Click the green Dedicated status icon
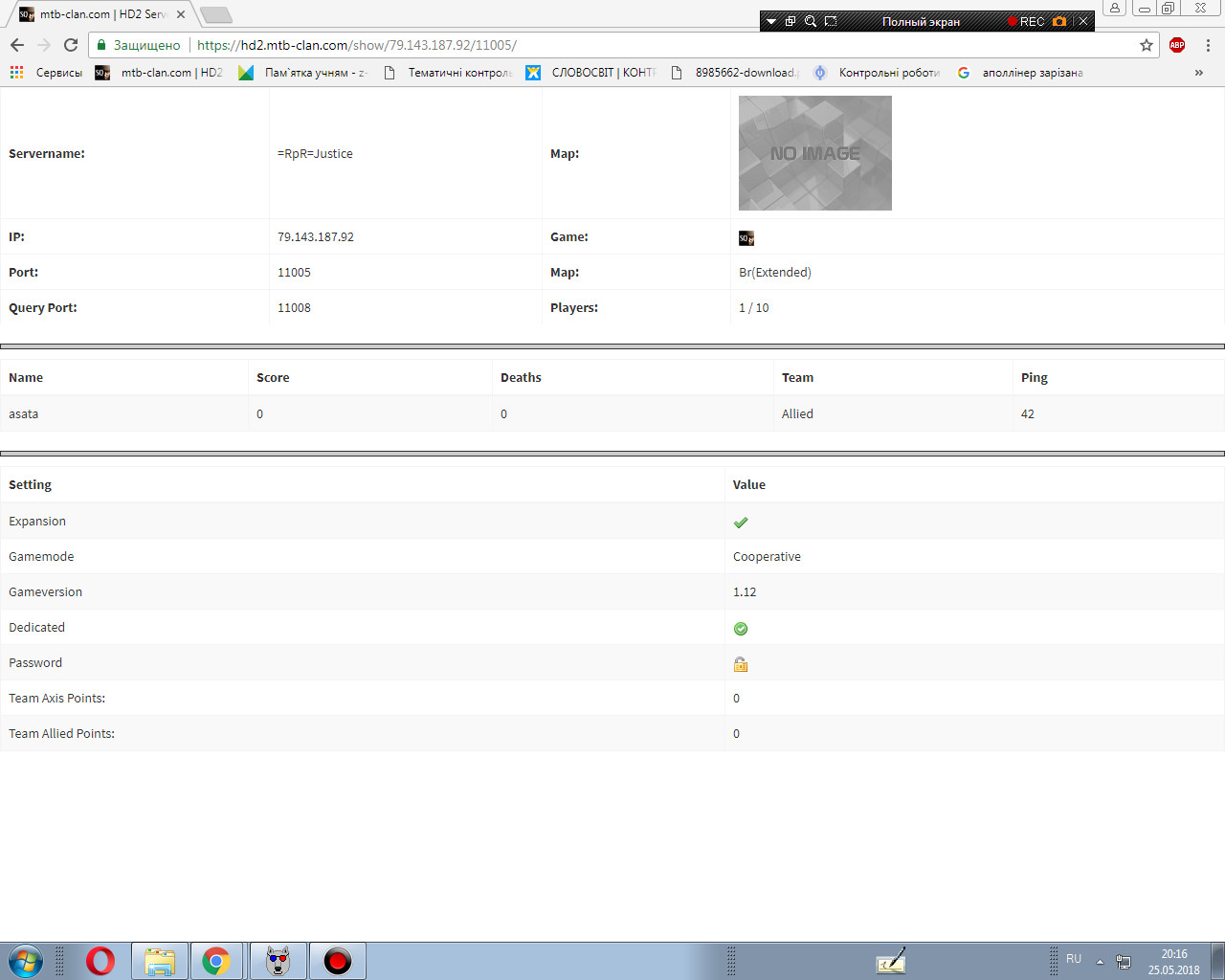Image resolution: width=1225 pixels, height=980 pixels. click(x=741, y=629)
